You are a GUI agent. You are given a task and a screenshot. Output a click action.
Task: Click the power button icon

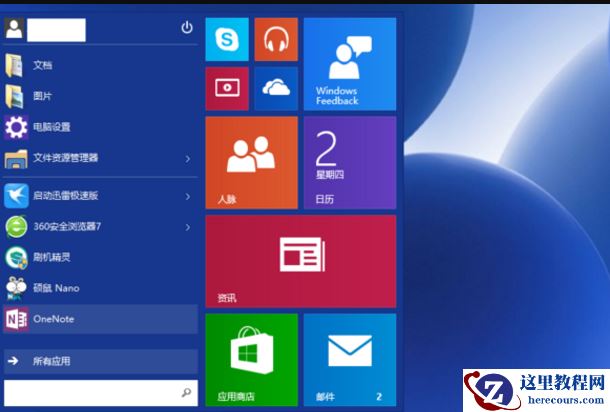point(187,28)
